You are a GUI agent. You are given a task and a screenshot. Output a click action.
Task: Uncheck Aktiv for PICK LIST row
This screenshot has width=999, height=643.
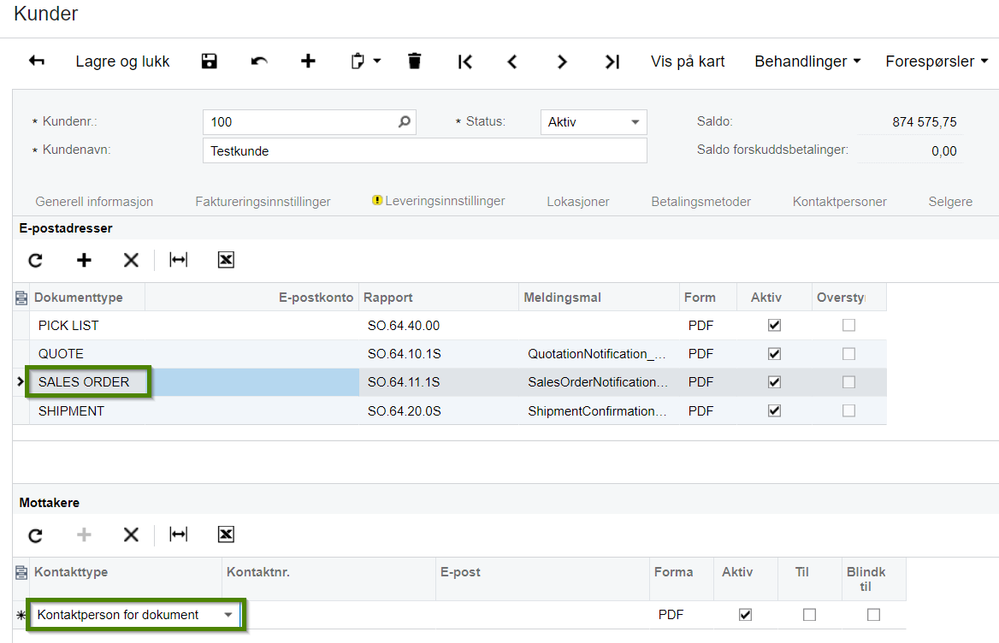(774, 326)
